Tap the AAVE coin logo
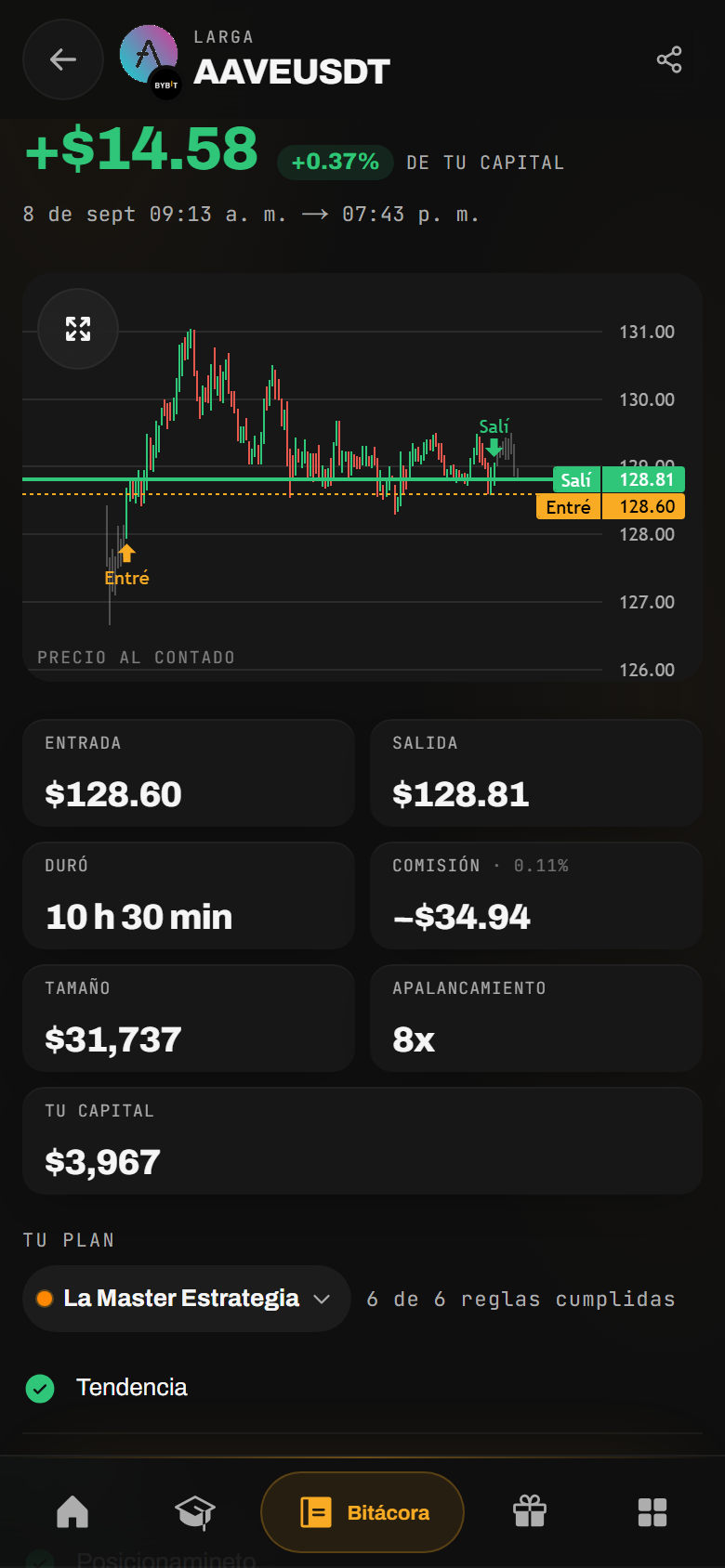This screenshot has height=1568, width=725. click(149, 55)
